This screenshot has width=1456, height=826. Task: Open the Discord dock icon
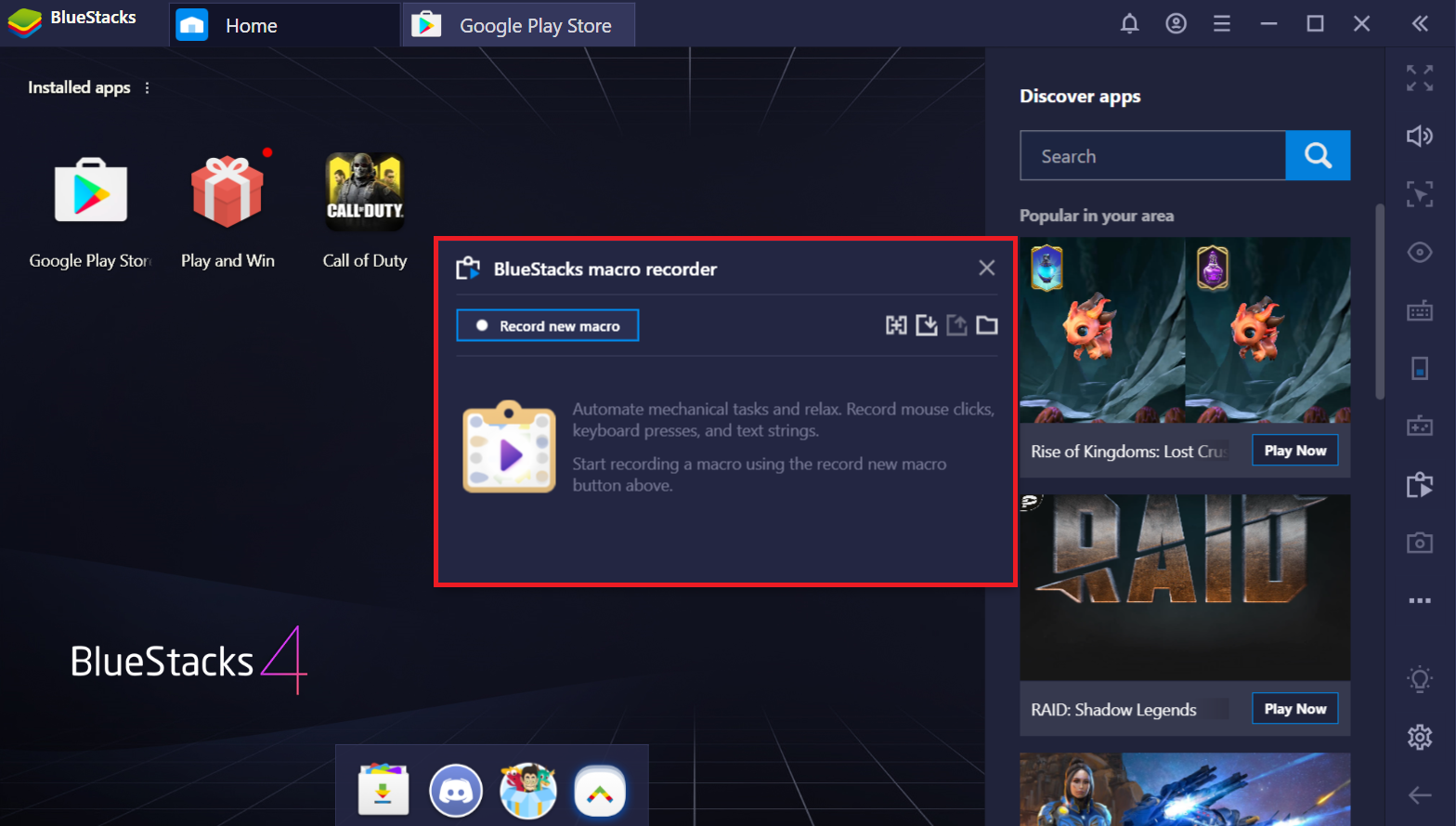tap(456, 791)
